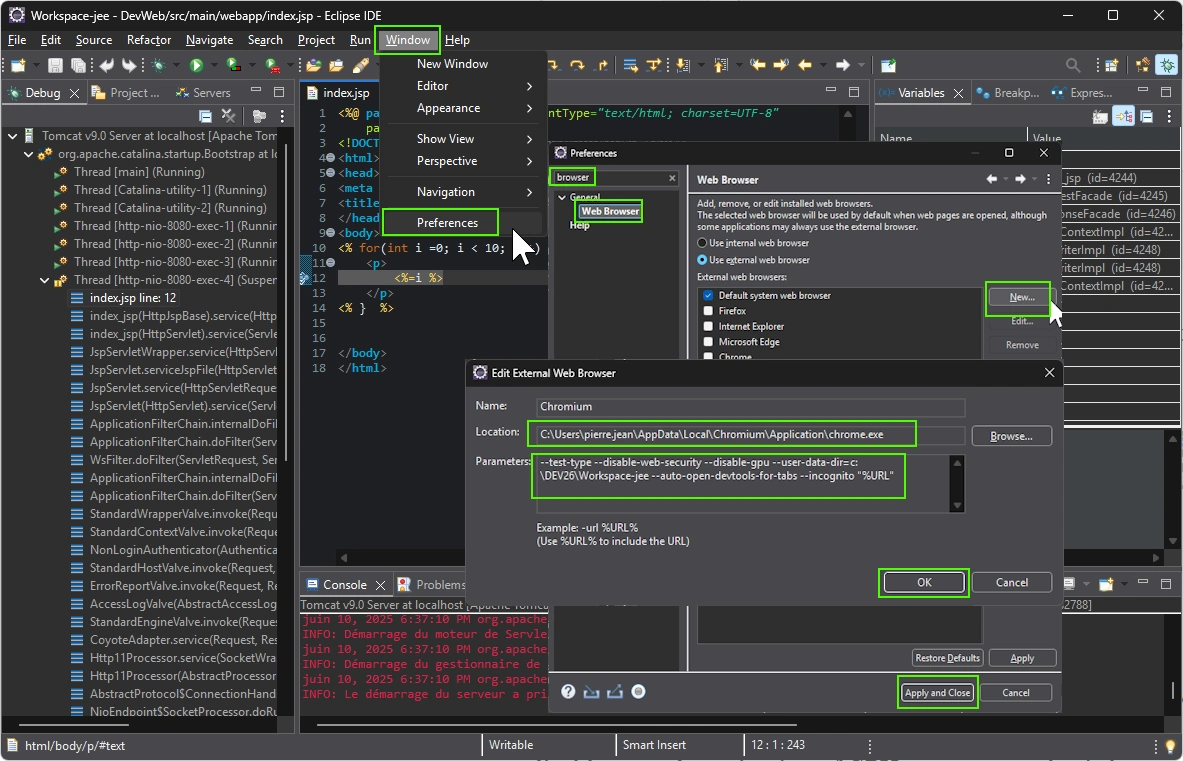This screenshot has height=761, width=1183.
Task: Click the Save All toolbar icon
Action: (x=78, y=66)
